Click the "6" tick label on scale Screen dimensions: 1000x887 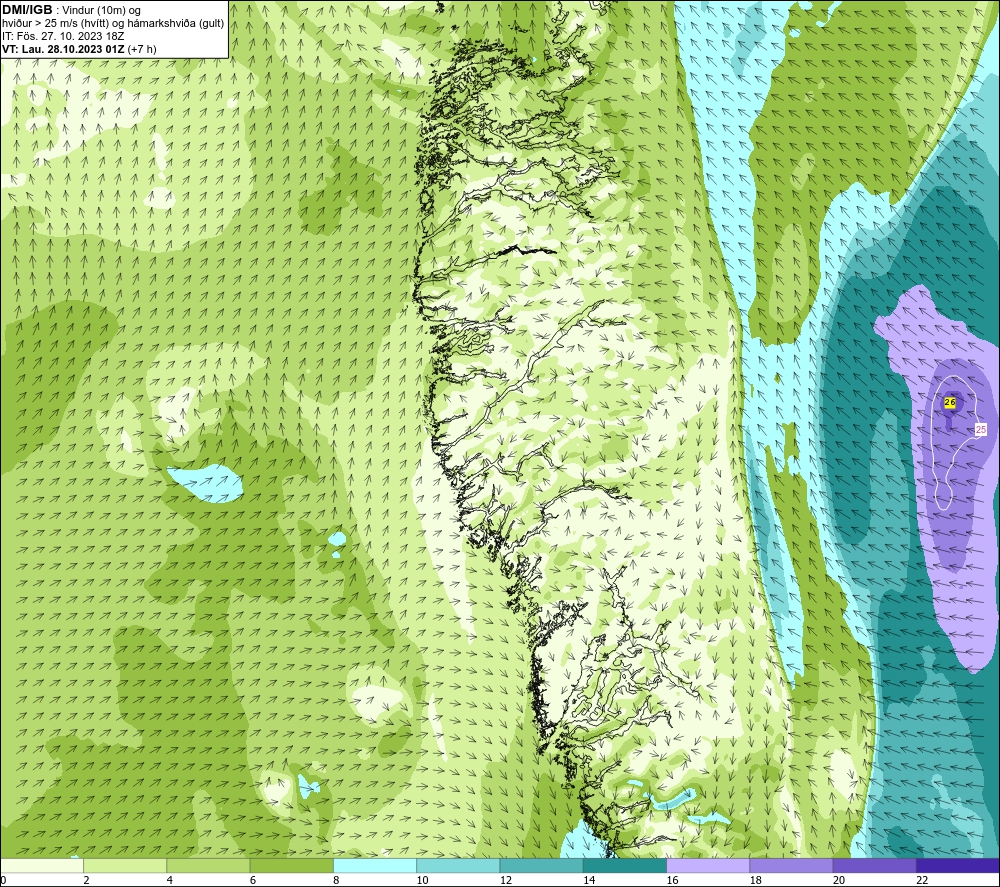pyautogui.click(x=253, y=881)
